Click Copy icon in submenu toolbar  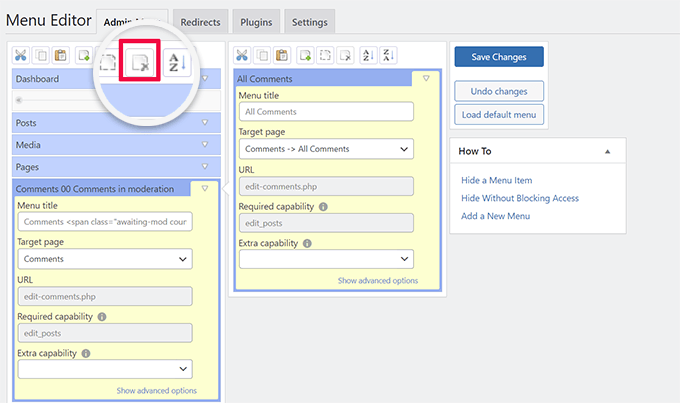coord(262,56)
